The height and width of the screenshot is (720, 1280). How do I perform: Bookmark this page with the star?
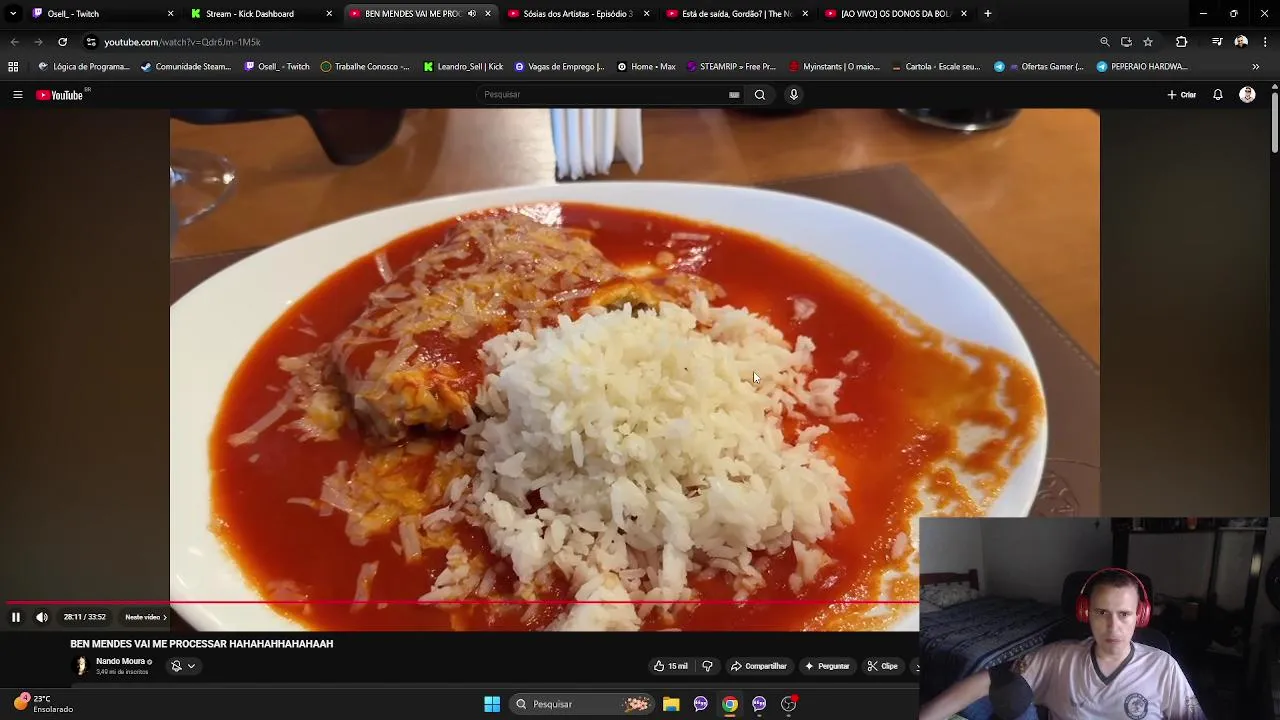[1148, 42]
